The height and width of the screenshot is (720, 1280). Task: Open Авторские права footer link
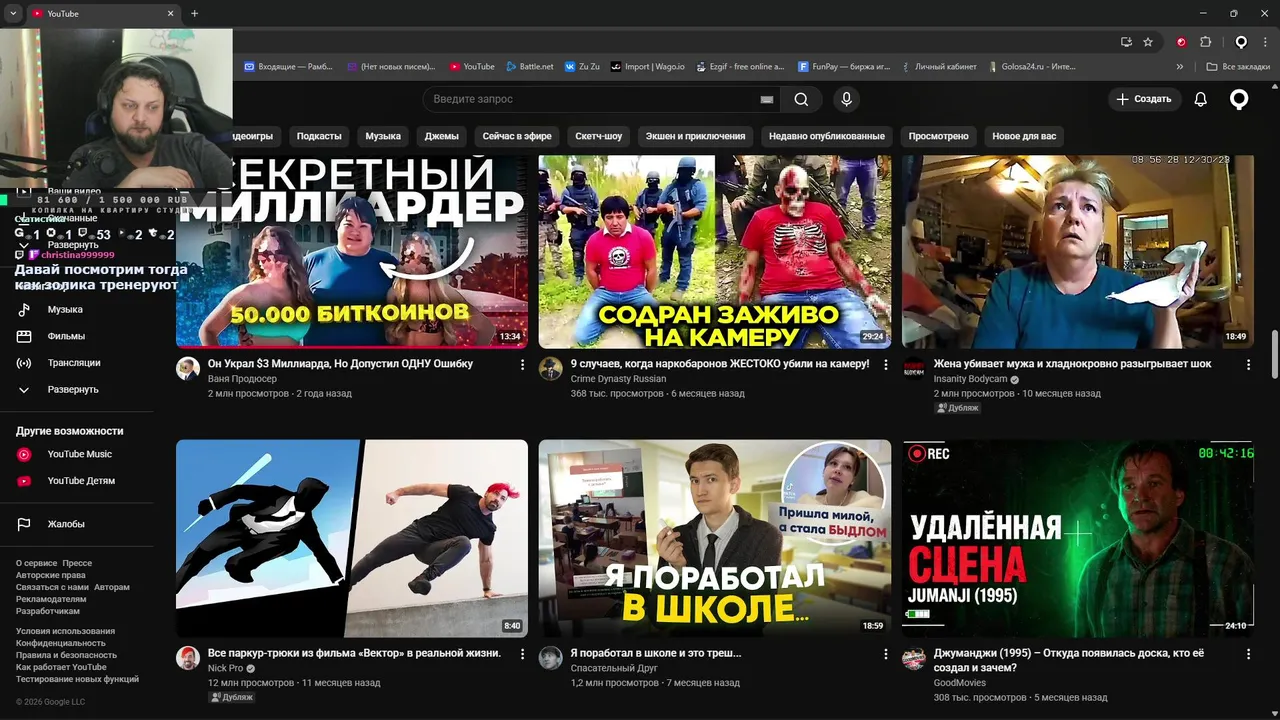click(x=50, y=576)
